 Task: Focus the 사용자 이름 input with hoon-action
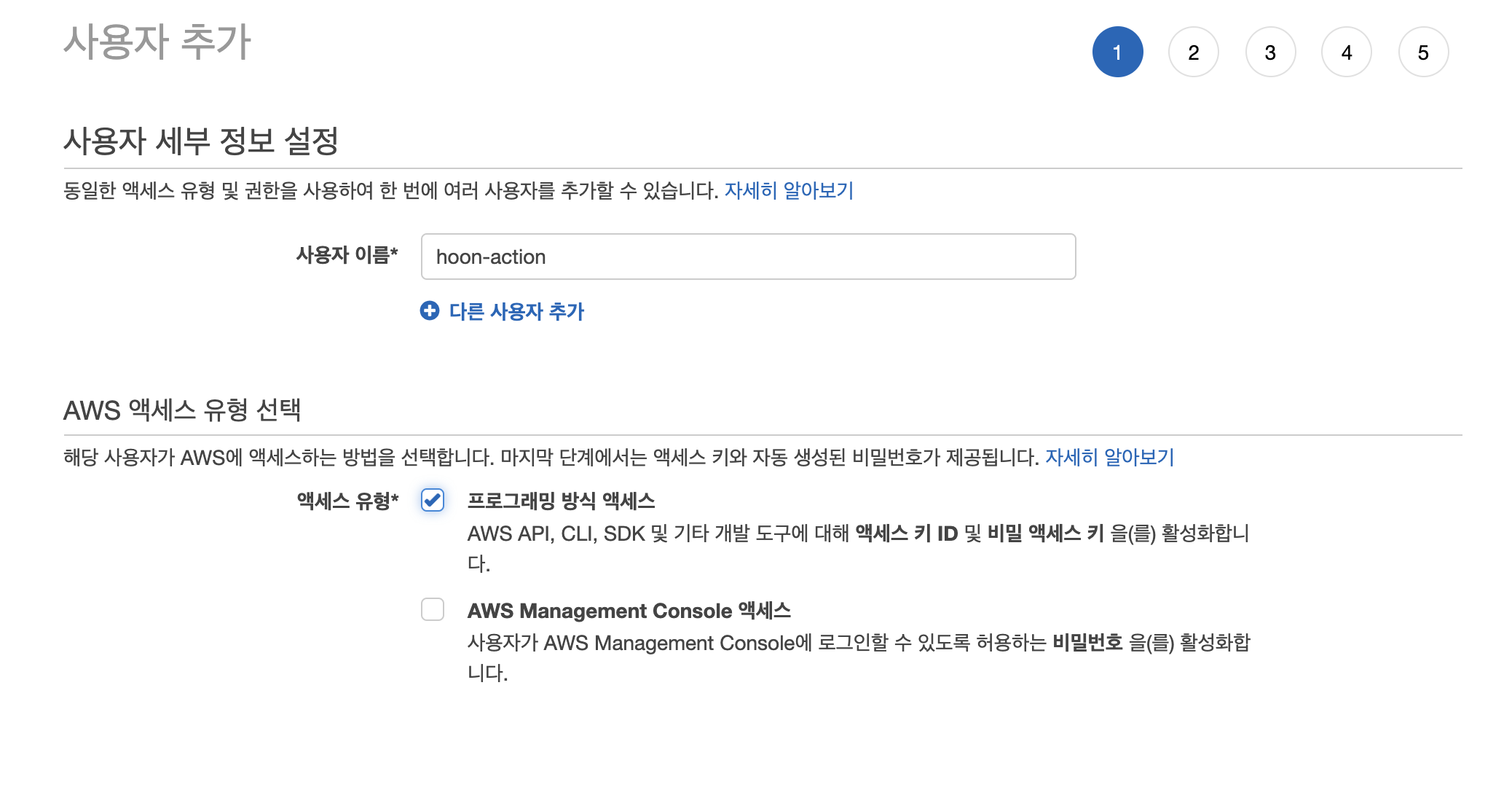point(747,257)
